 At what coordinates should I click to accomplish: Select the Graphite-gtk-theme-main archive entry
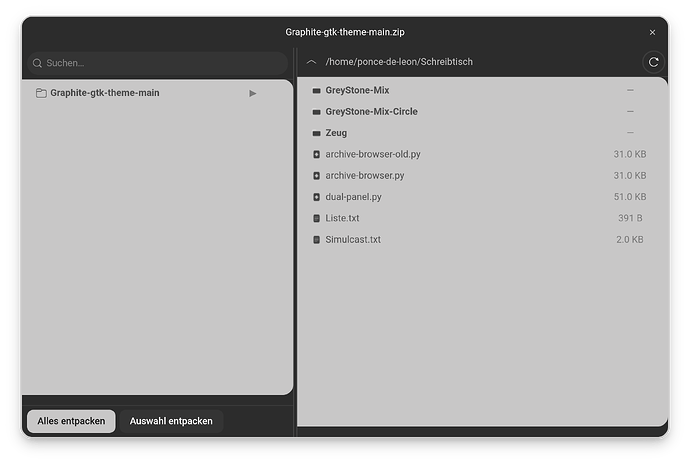(x=104, y=93)
